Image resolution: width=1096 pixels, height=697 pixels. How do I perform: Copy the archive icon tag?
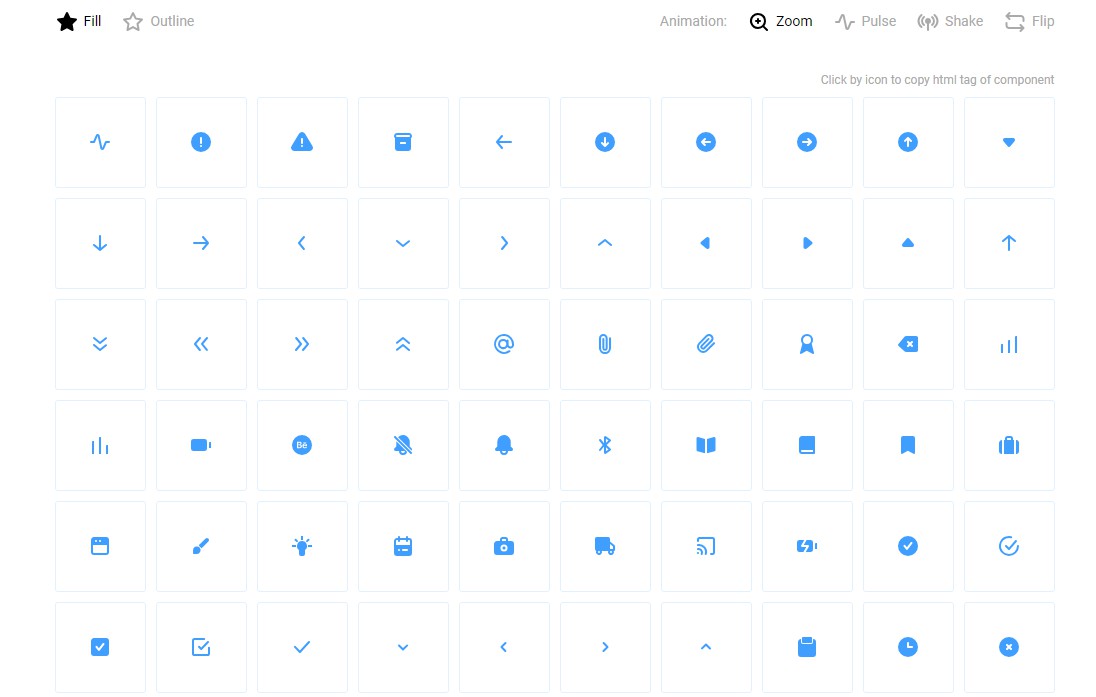(403, 142)
